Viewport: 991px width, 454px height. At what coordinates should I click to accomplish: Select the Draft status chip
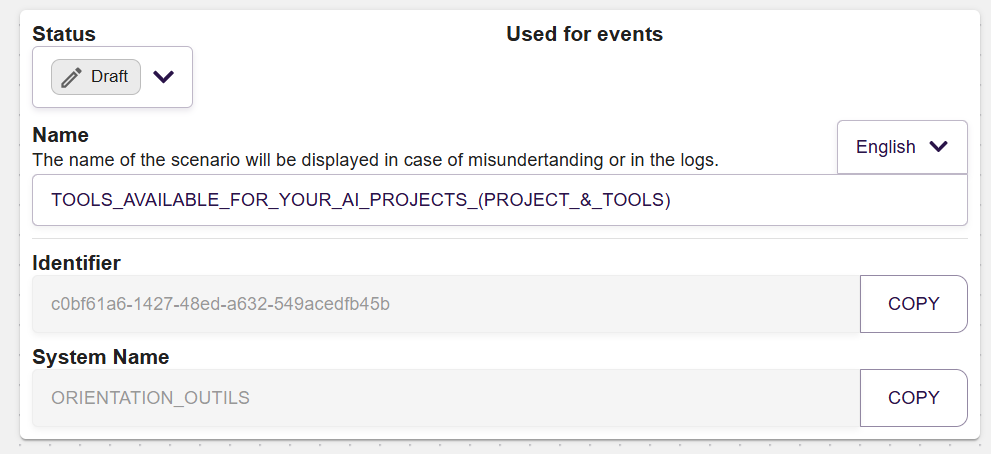click(96, 77)
